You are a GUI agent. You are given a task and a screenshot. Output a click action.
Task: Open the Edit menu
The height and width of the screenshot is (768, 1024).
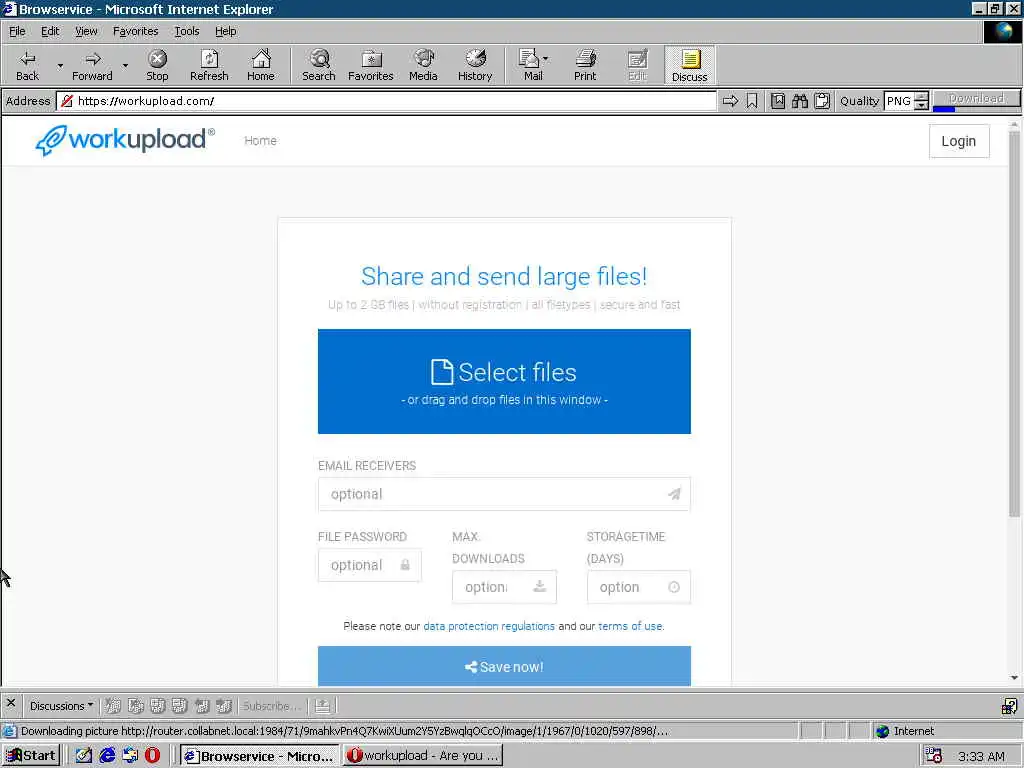[x=50, y=31]
